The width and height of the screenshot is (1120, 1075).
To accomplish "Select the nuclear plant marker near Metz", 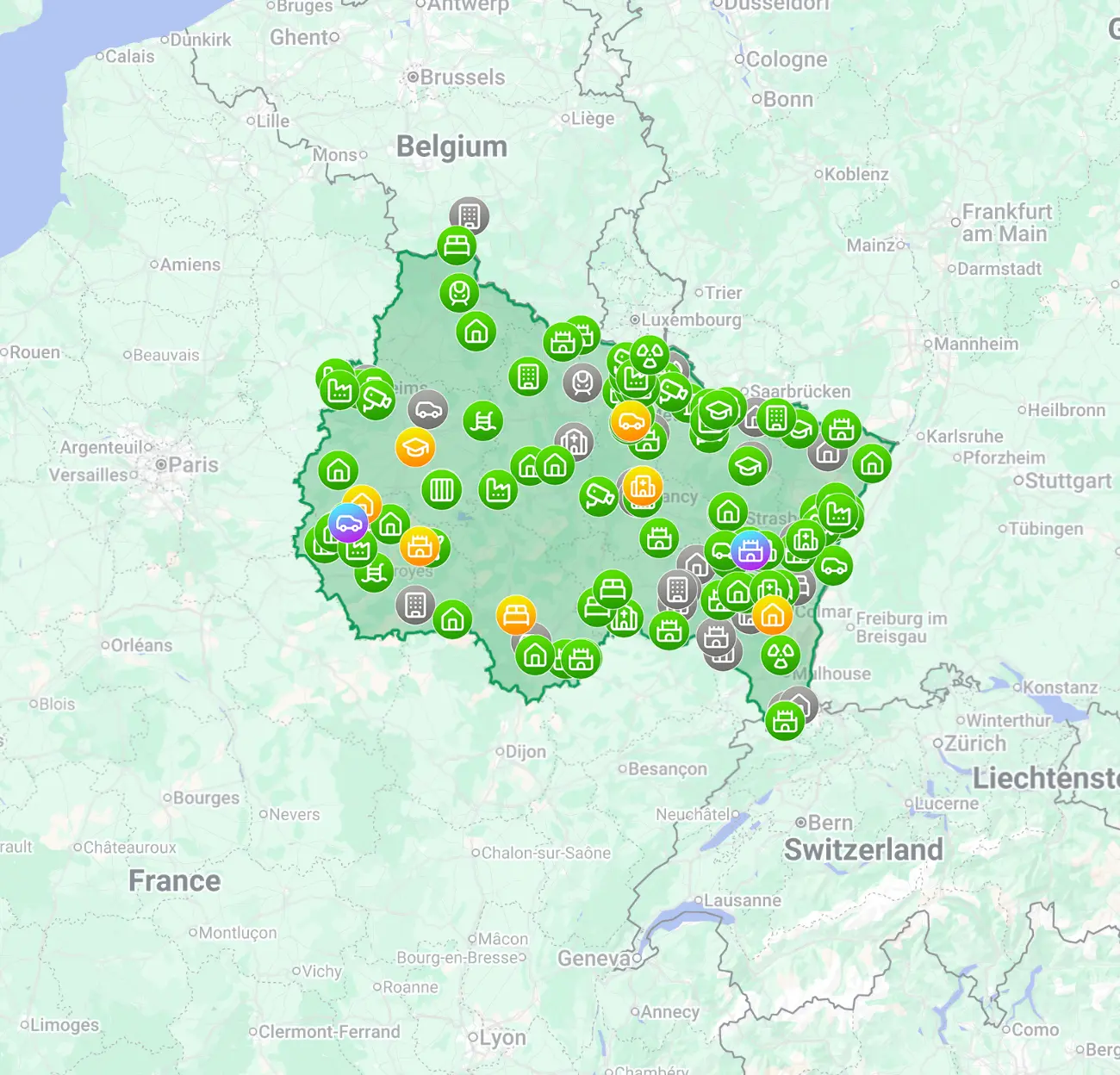I will click(649, 355).
